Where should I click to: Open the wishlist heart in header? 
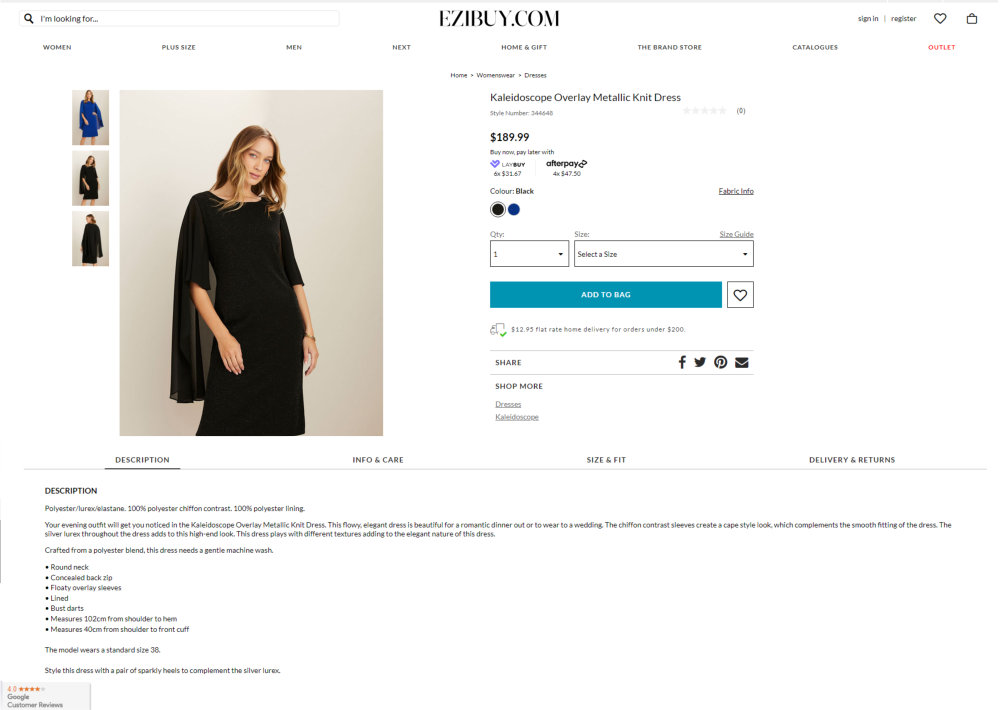tap(940, 19)
